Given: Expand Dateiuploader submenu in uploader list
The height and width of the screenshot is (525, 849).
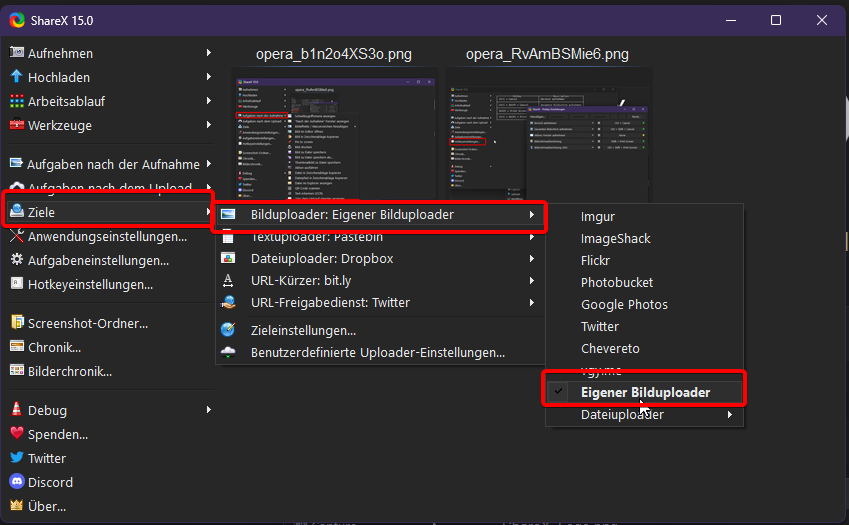Looking at the screenshot, I should [x=729, y=415].
